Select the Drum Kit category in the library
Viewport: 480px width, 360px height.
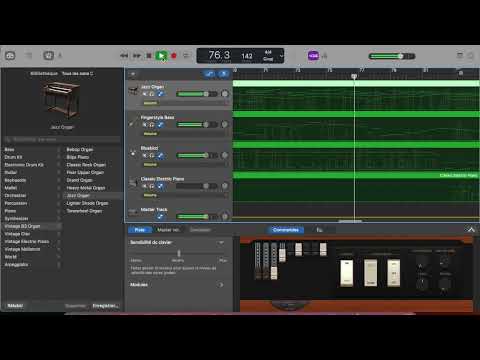(x=13, y=157)
